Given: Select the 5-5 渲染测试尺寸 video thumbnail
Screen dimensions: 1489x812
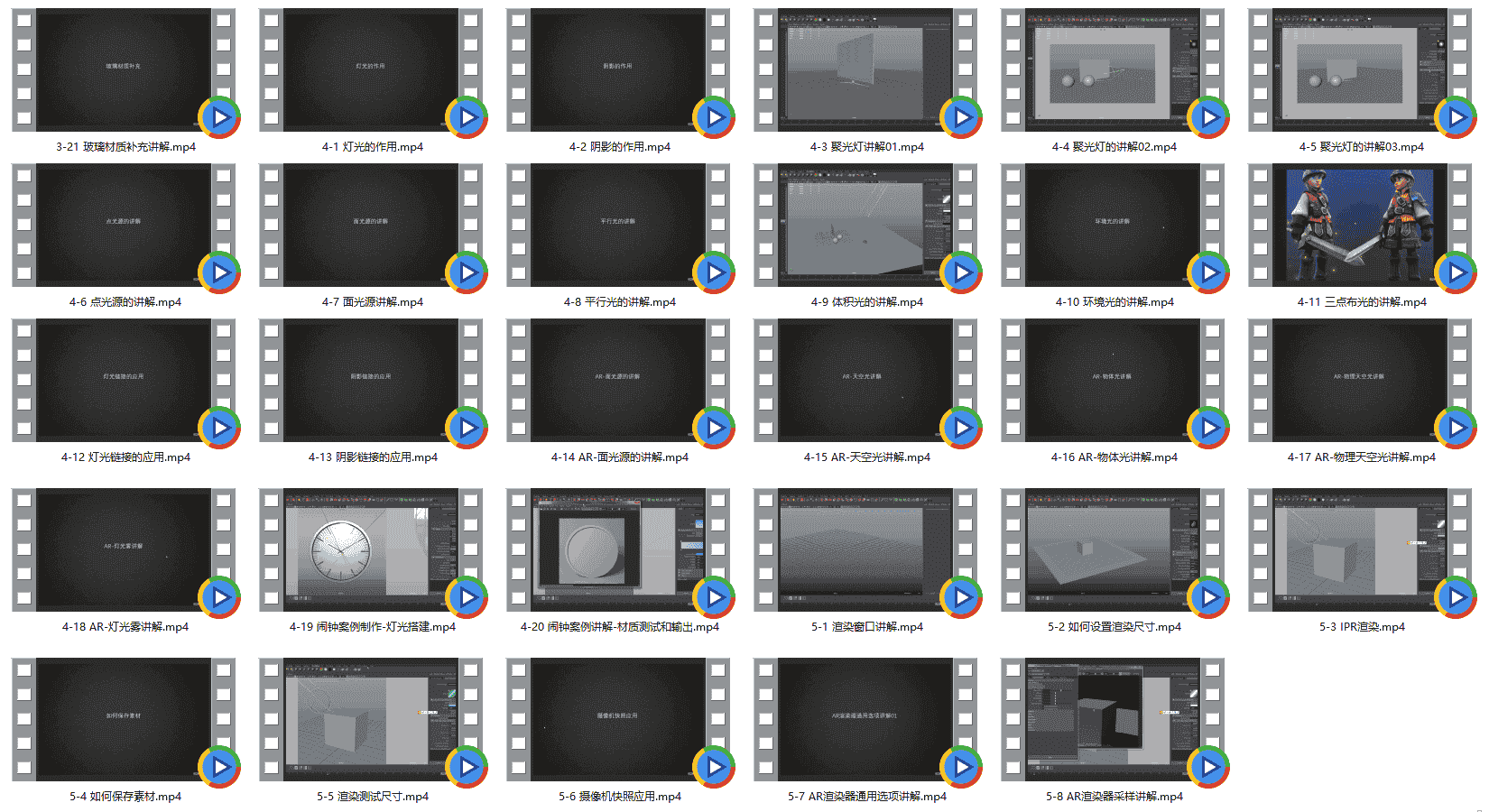Looking at the screenshot, I should [371, 719].
